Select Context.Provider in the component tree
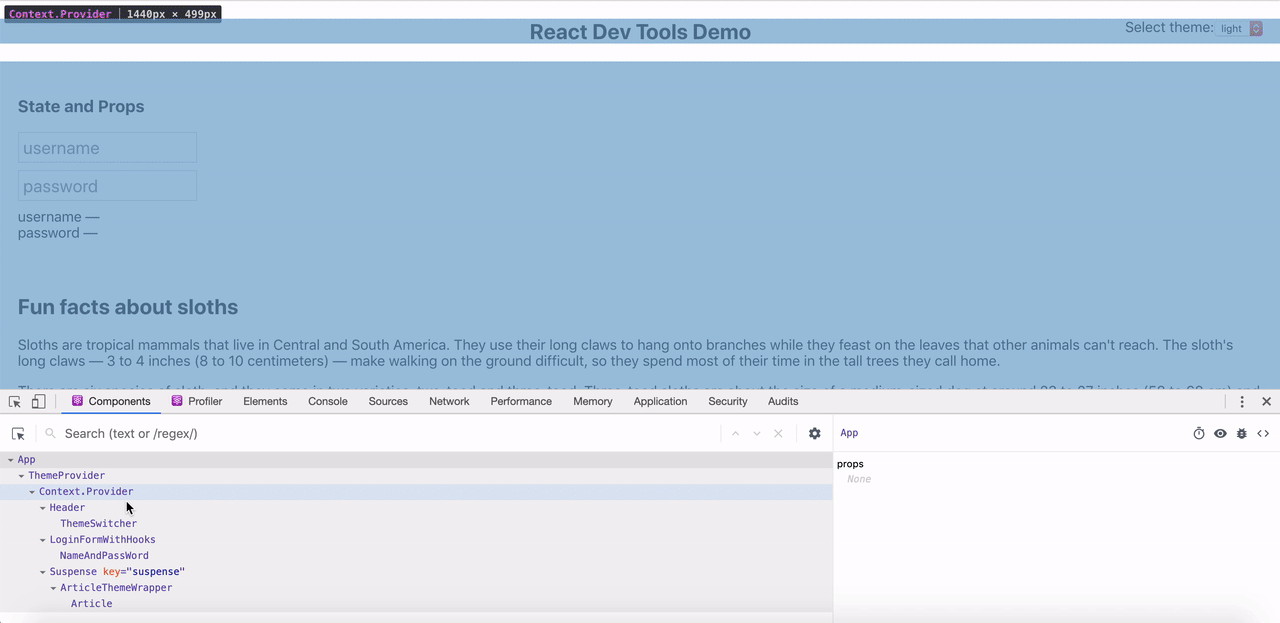The image size is (1280, 623). point(86,492)
